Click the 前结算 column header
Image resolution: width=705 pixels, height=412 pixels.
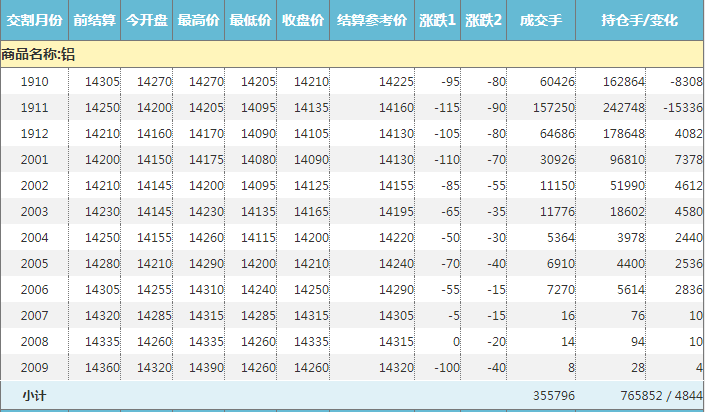tap(94, 20)
